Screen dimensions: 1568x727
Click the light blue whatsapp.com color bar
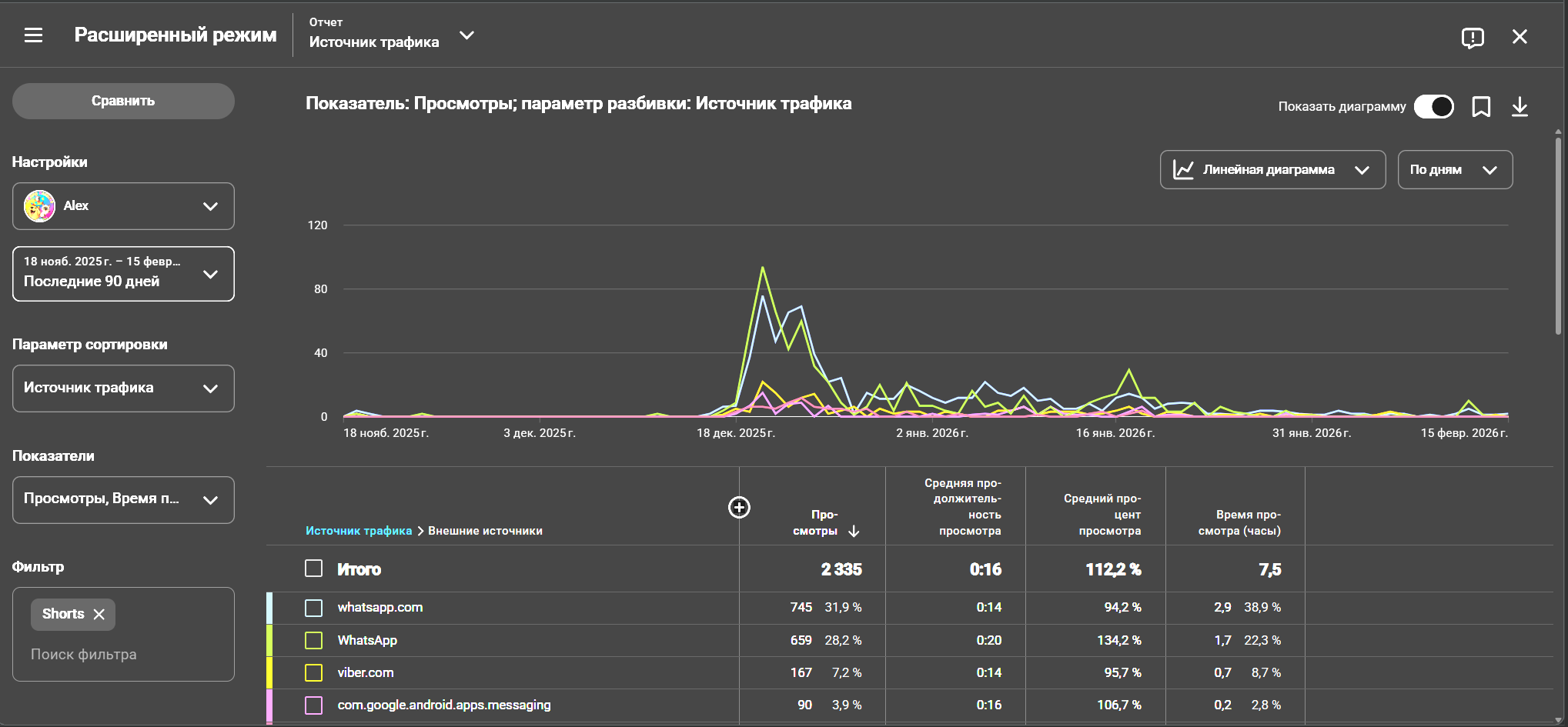tap(269, 608)
